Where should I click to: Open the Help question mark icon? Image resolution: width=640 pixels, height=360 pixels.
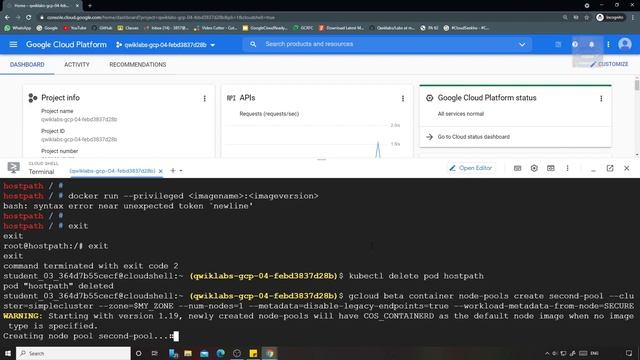575,44
